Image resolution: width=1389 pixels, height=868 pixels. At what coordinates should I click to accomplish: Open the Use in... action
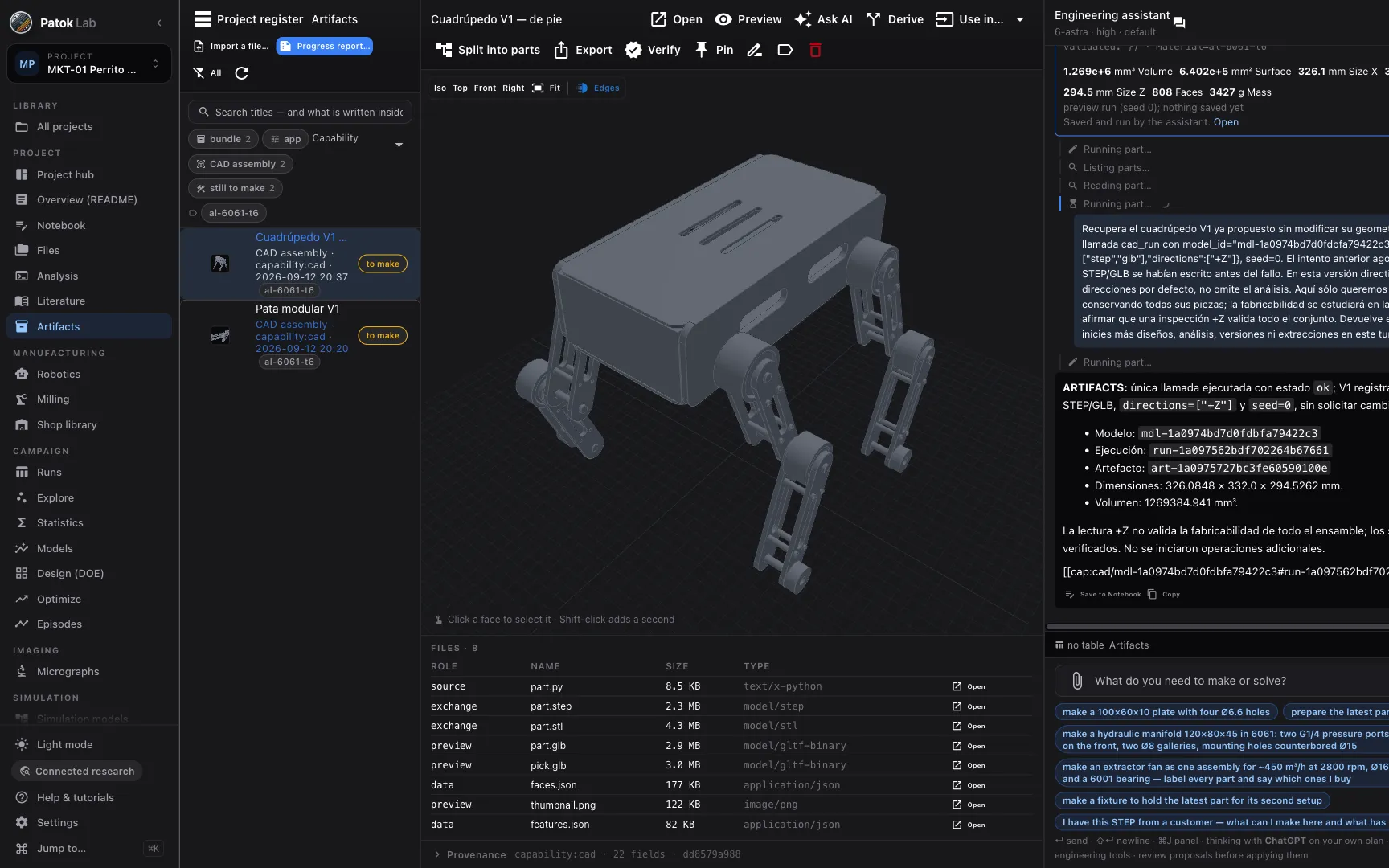[x=969, y=19]
